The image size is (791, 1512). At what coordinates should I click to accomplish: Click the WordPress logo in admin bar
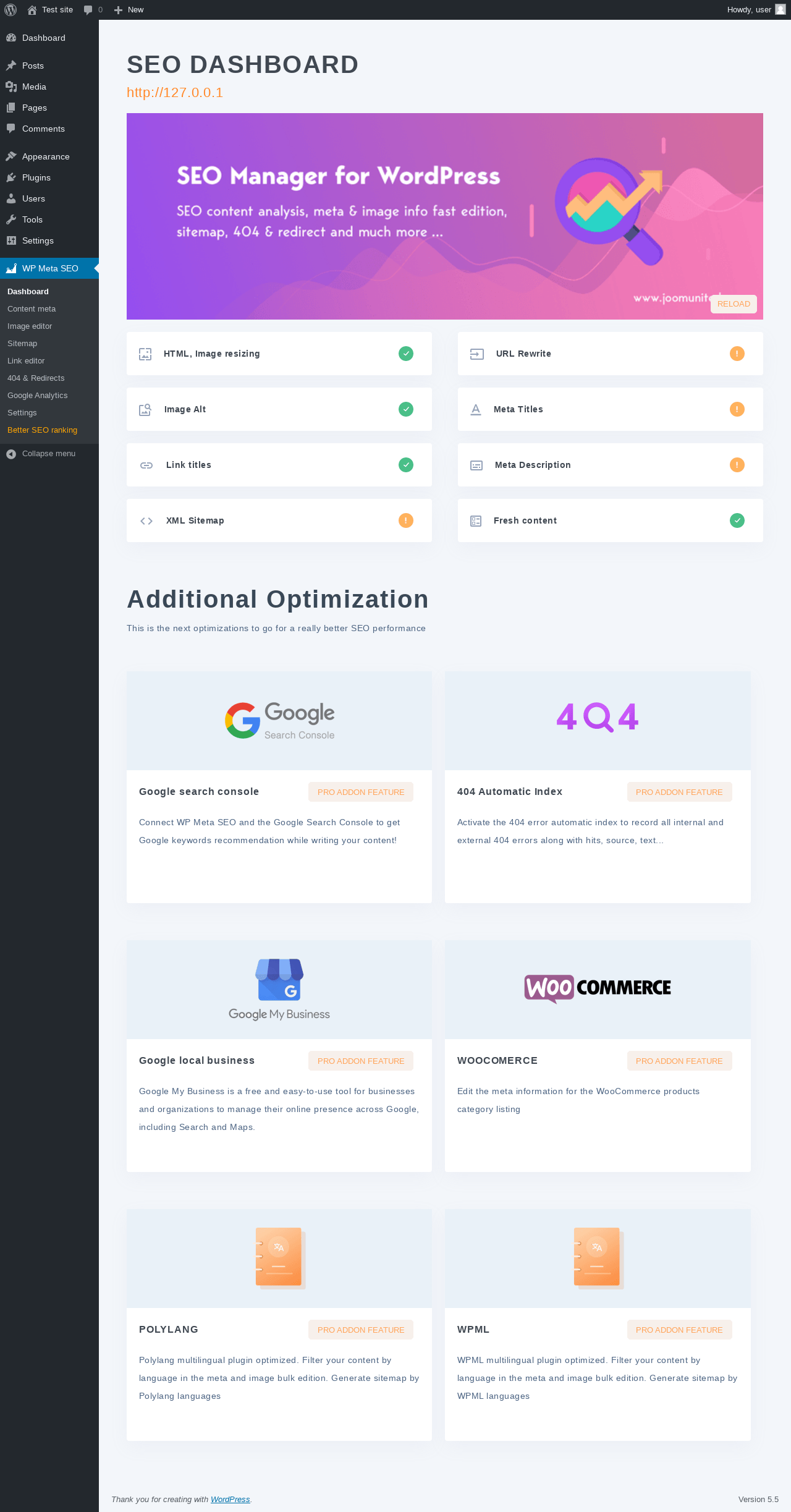(11, 10)
